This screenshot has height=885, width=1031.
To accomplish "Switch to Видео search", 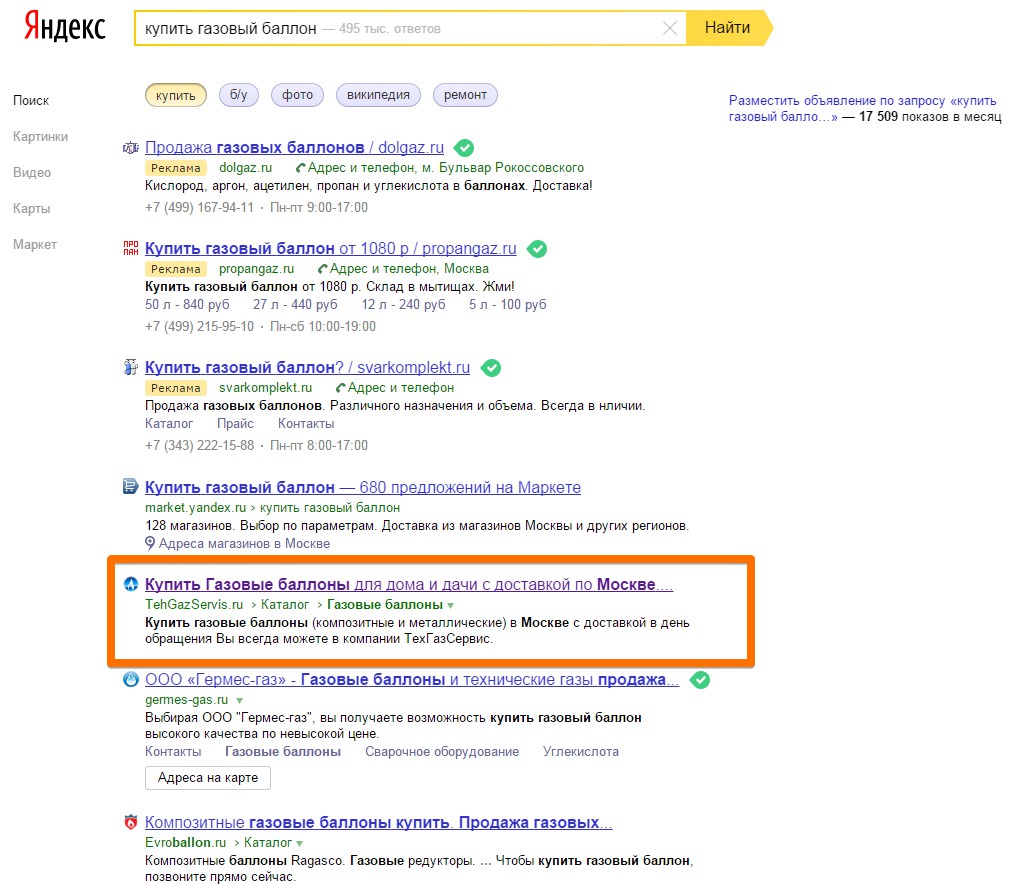I will tap(32, 172).
